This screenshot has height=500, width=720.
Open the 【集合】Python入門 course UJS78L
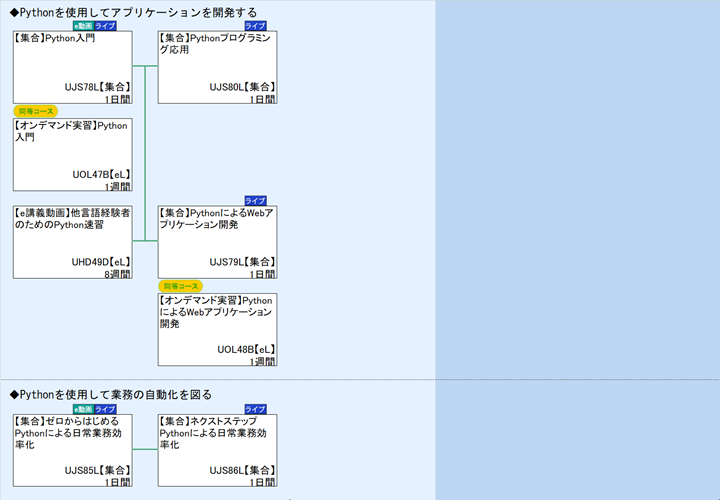coord(72,67)
